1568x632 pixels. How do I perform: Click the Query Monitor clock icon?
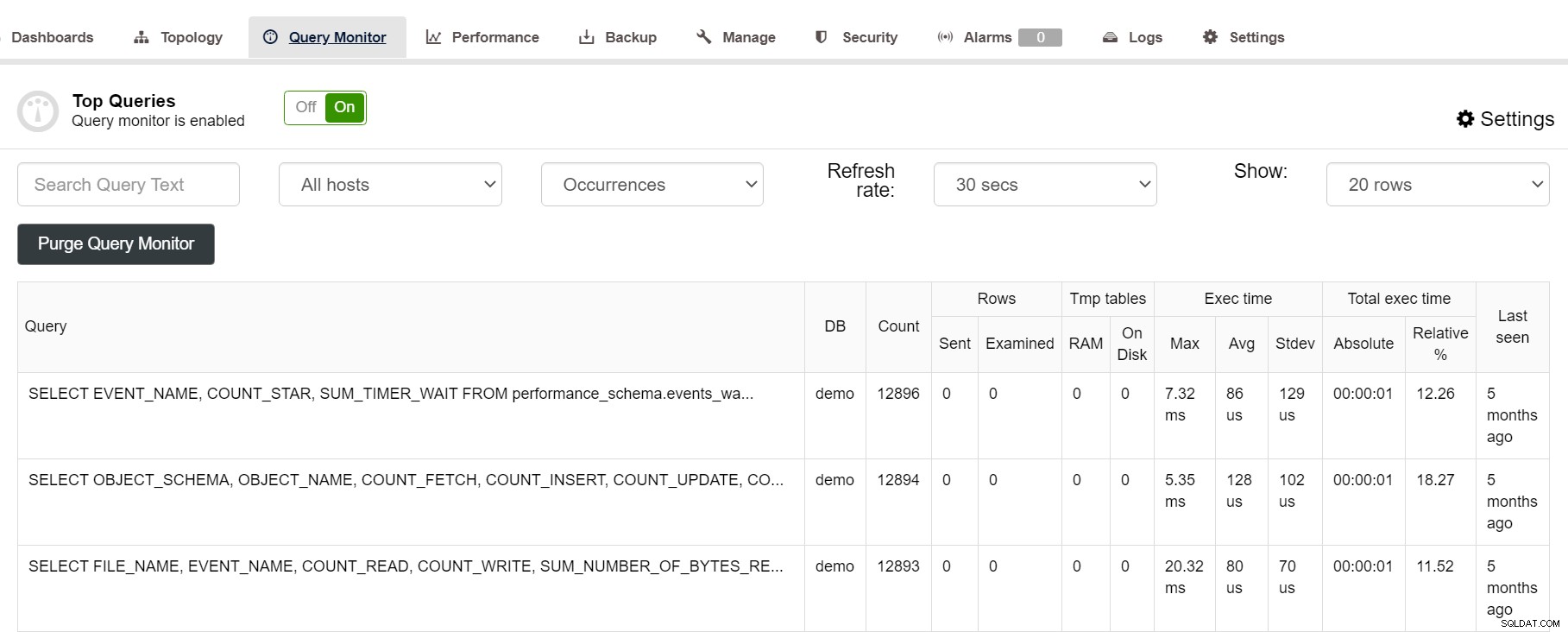270,37
